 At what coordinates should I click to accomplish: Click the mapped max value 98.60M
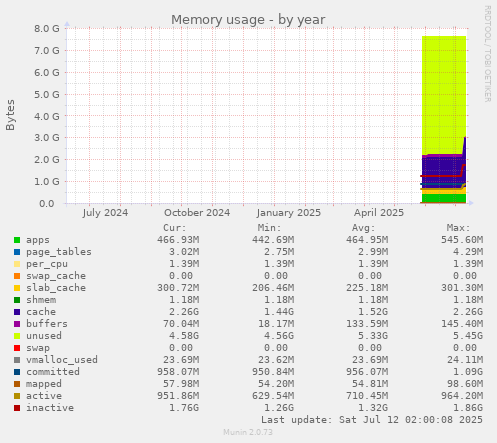coord(465,384)
